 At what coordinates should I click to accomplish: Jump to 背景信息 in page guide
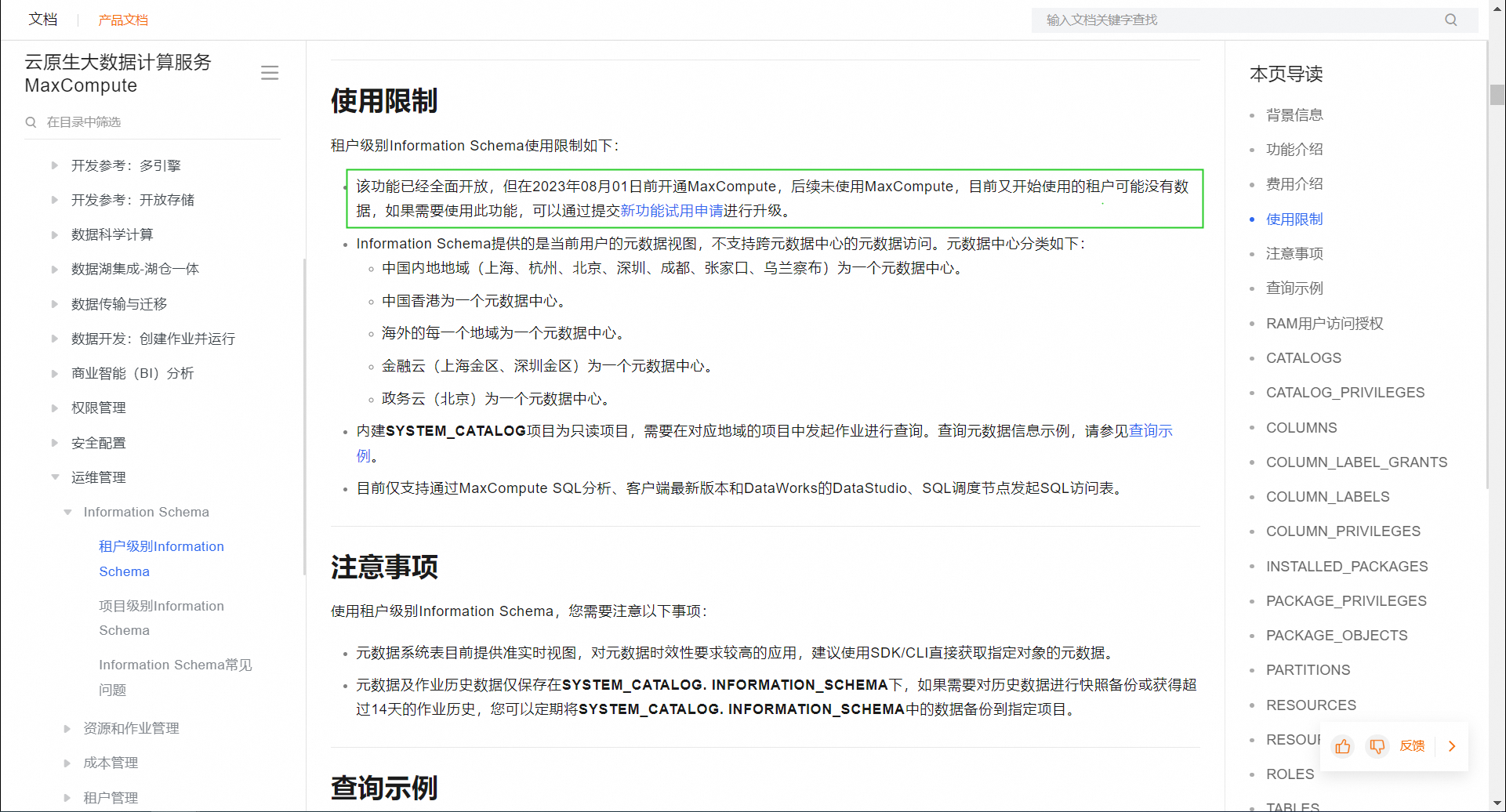click(1294, 114)
